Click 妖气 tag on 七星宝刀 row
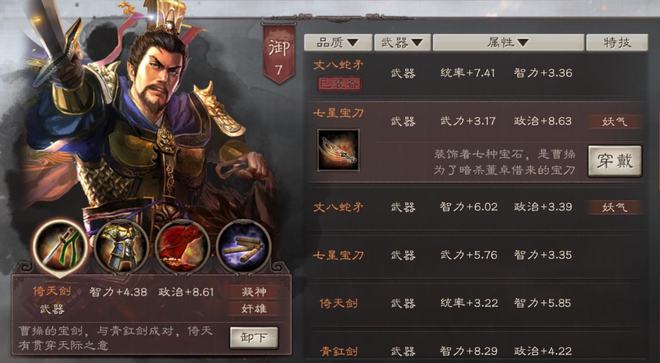Screen dimensions: 660x363 [615, 122]
